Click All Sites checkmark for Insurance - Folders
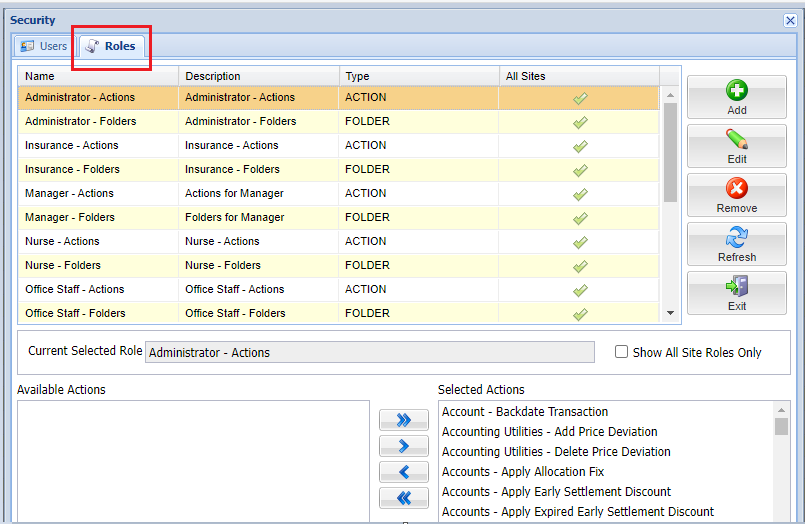Viewport: 805px width, 524px height. pyautogui.click(x=580, y=170)
